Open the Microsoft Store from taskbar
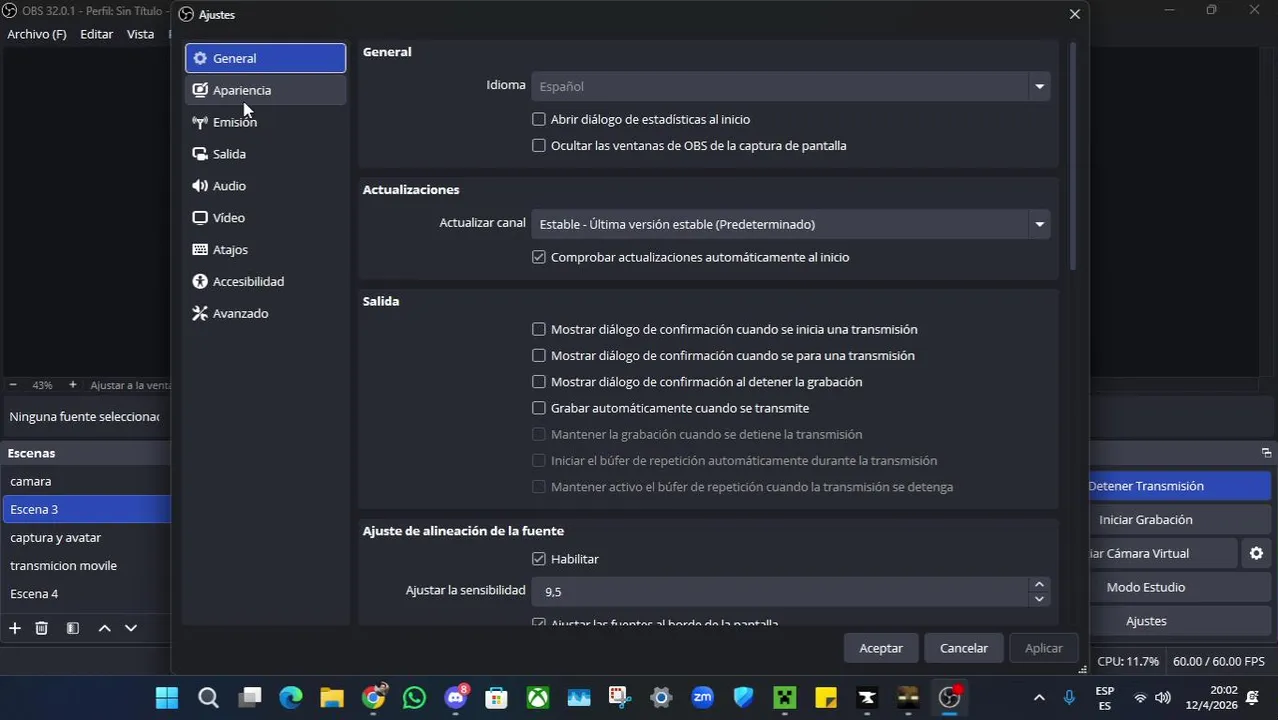1278x720 pixels. [497, 697]
